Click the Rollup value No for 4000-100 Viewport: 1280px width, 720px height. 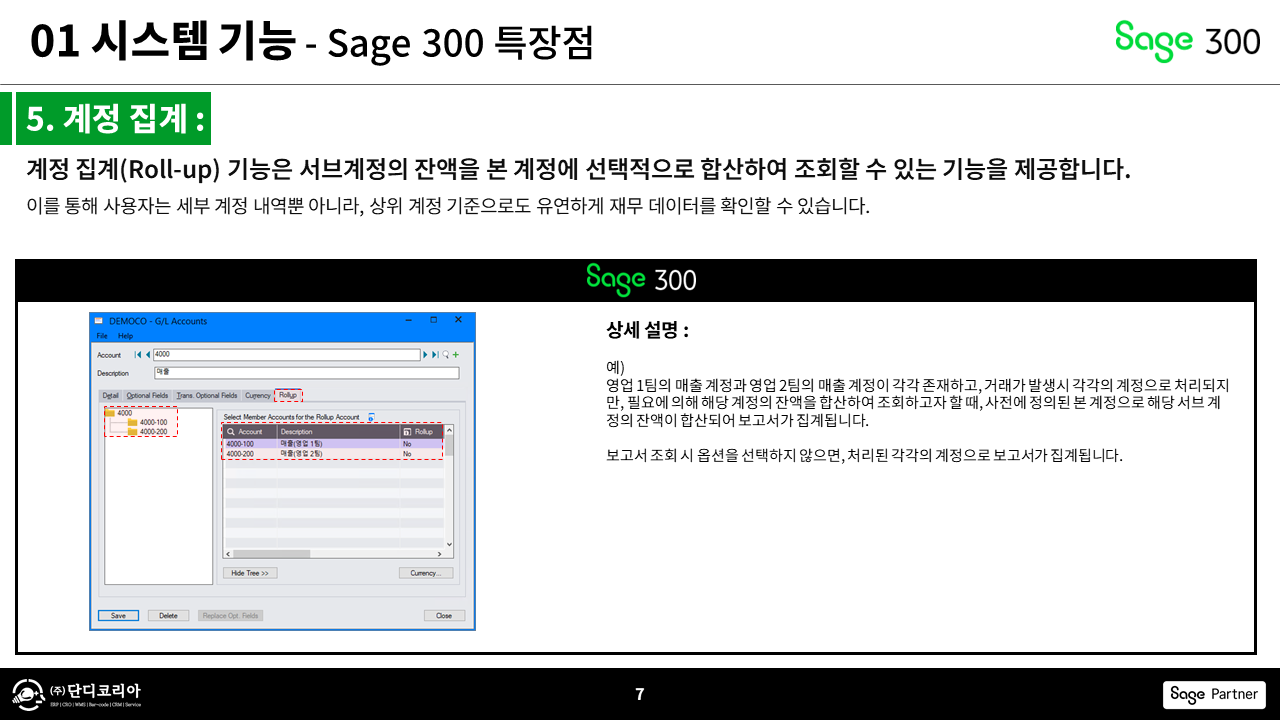pyautogui.click(x=422, y=443)
